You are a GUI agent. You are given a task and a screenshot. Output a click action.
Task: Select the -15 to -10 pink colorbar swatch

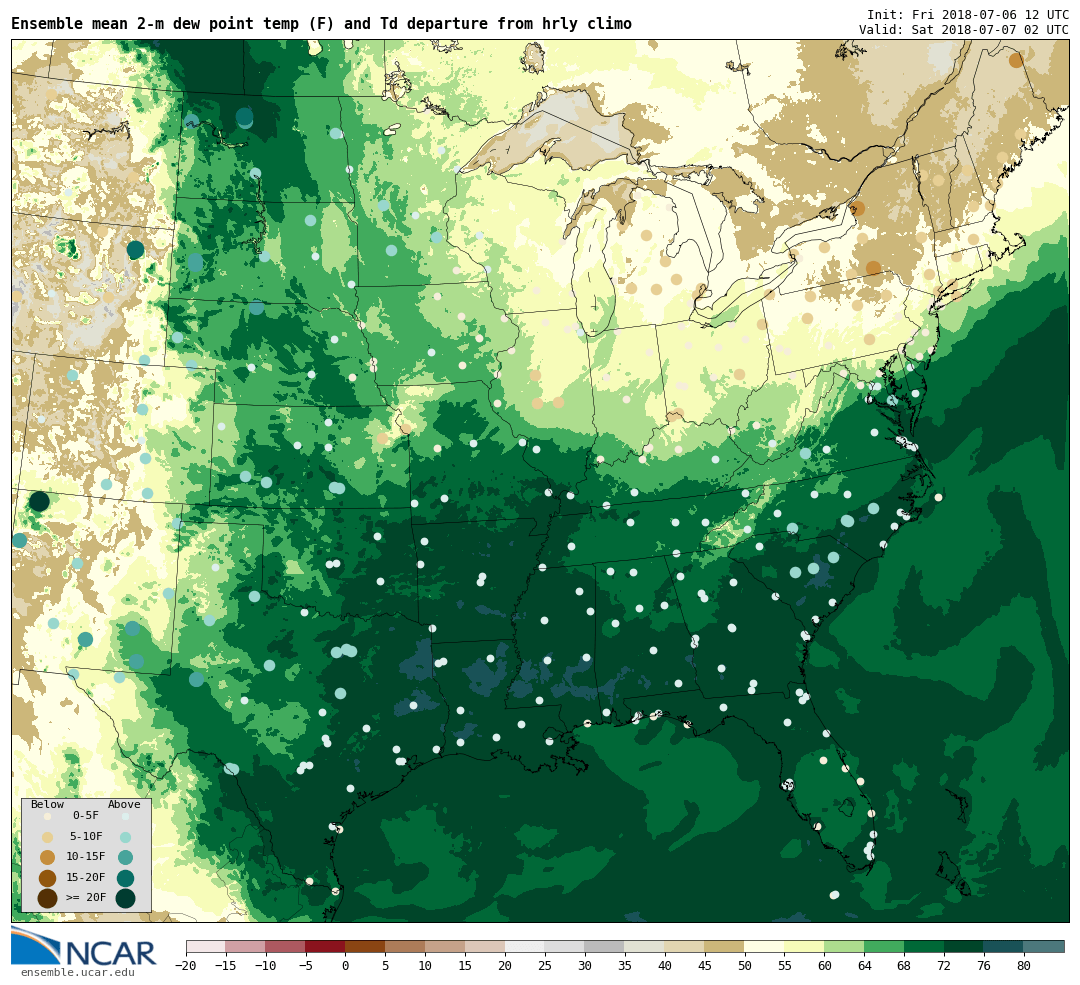[245, 946]
